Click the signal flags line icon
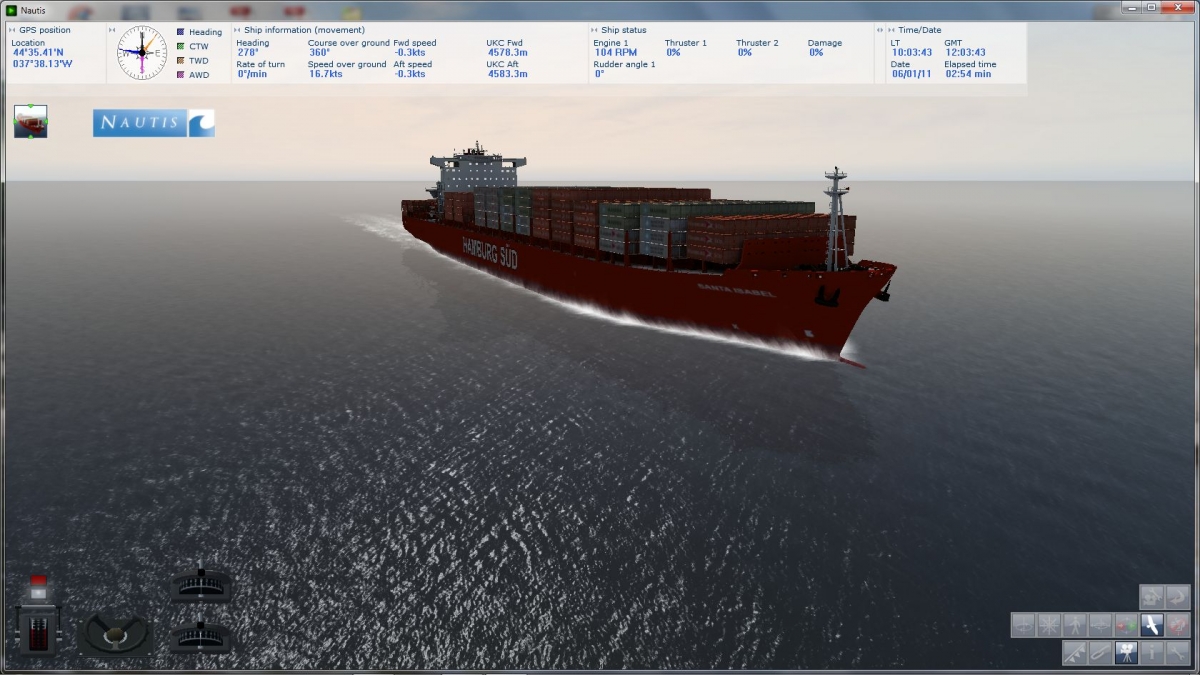1200x675 pixels. click(x=1075, y=654)
